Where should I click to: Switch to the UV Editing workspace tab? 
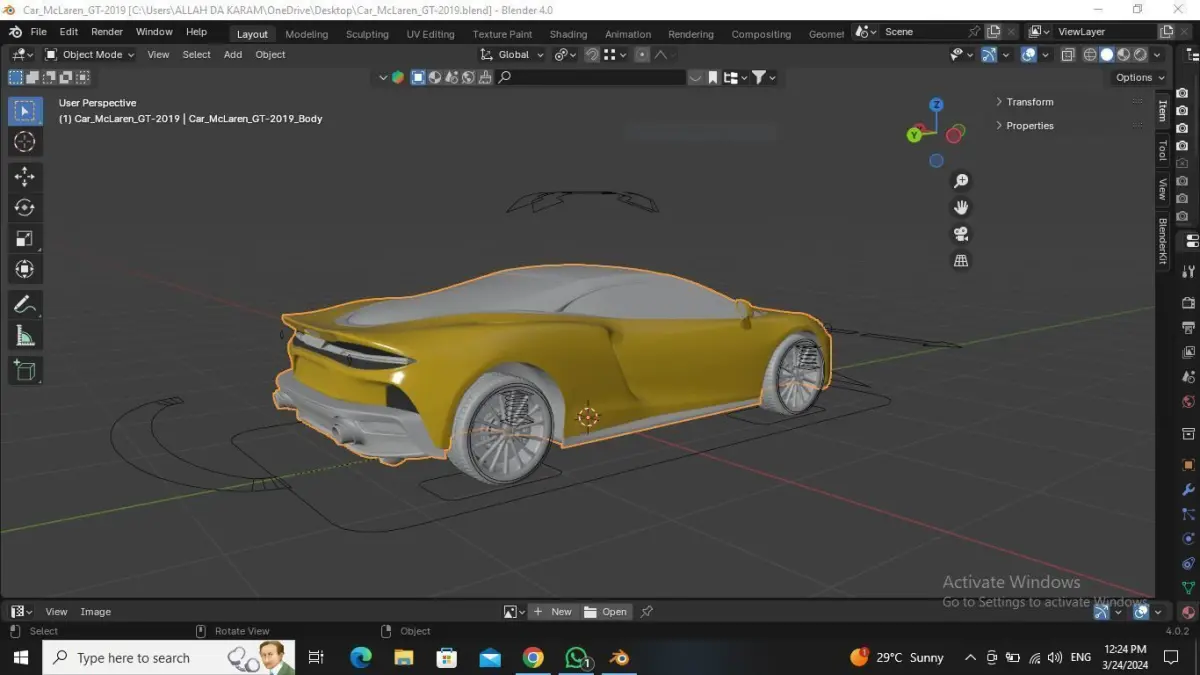tap(430, 34)
